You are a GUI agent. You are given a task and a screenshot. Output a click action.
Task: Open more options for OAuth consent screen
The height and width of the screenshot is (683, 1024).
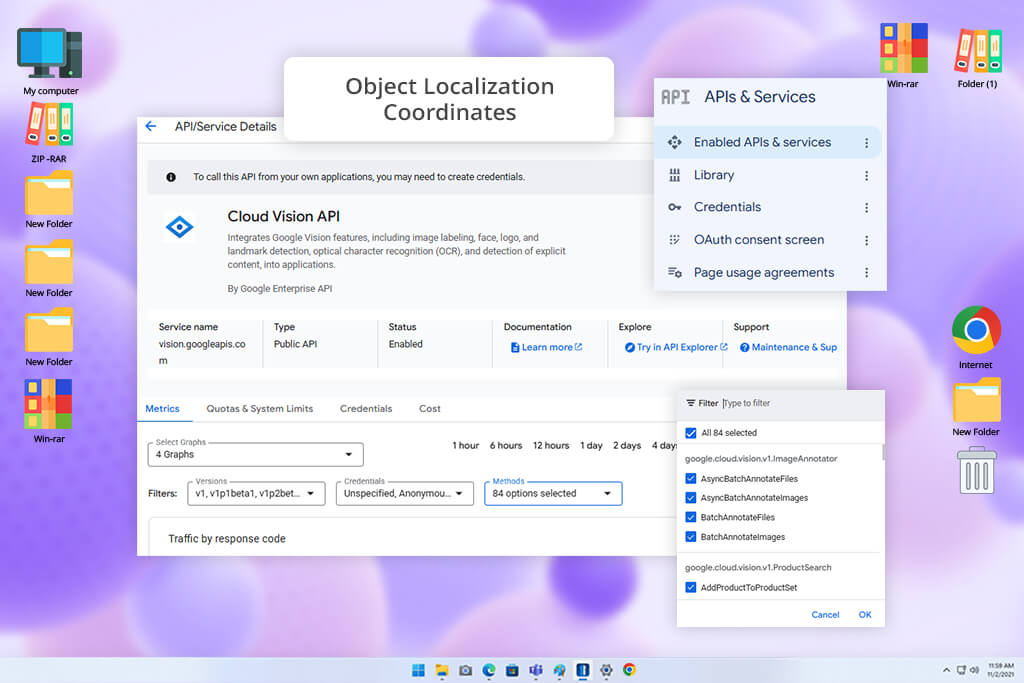(867, 240)
